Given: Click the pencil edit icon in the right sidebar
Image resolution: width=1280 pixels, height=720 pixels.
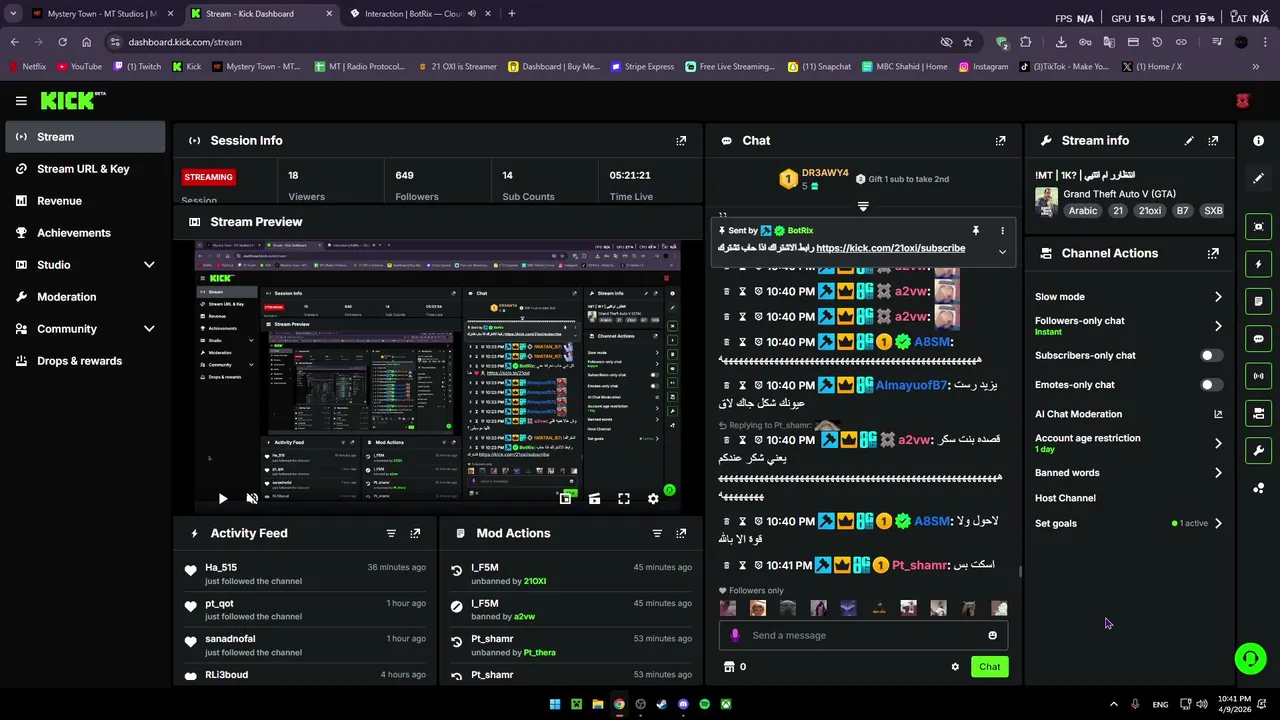Looking at the screenshot, I should click(1259, 178).
